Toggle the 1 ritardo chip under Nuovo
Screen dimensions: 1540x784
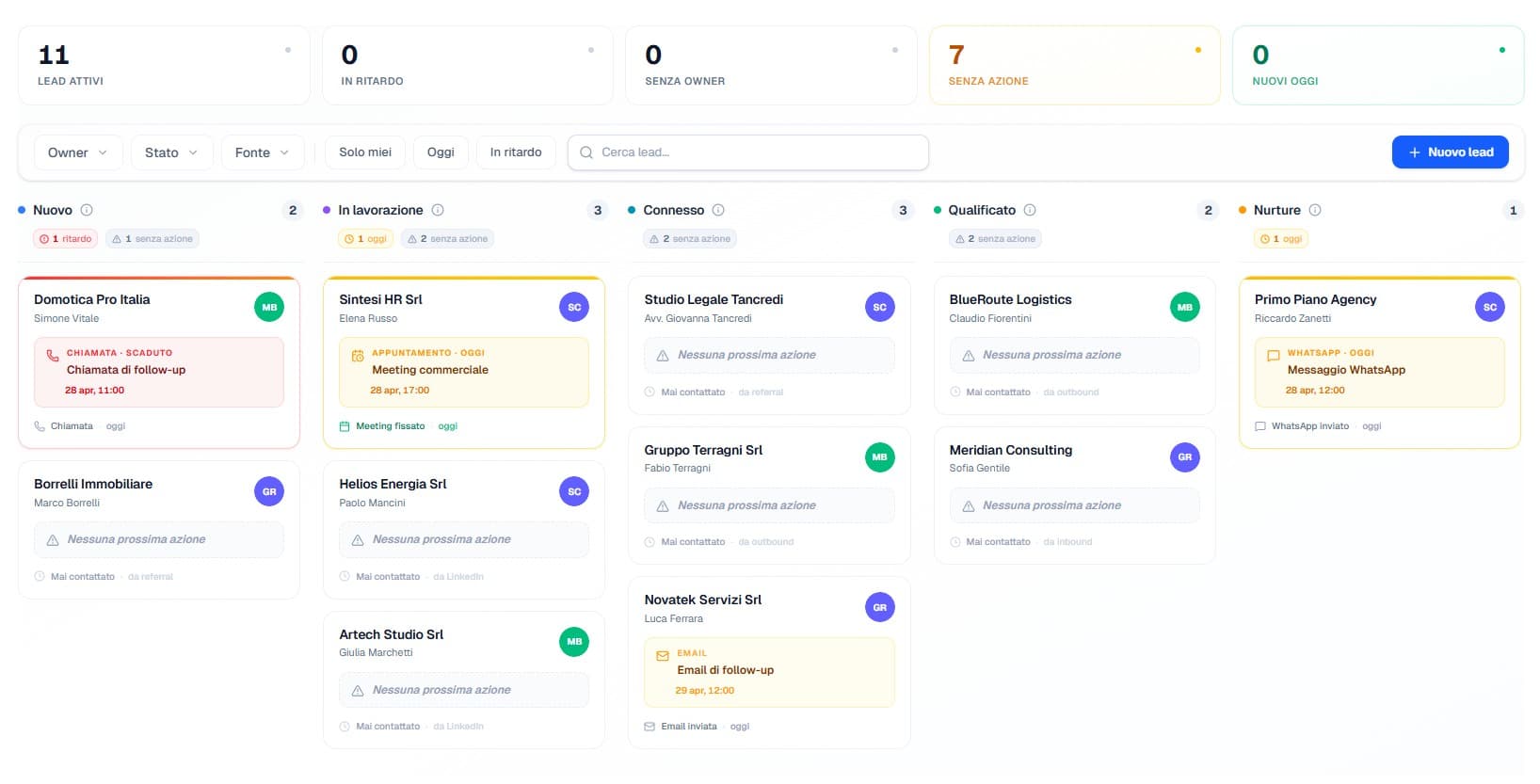66,239
